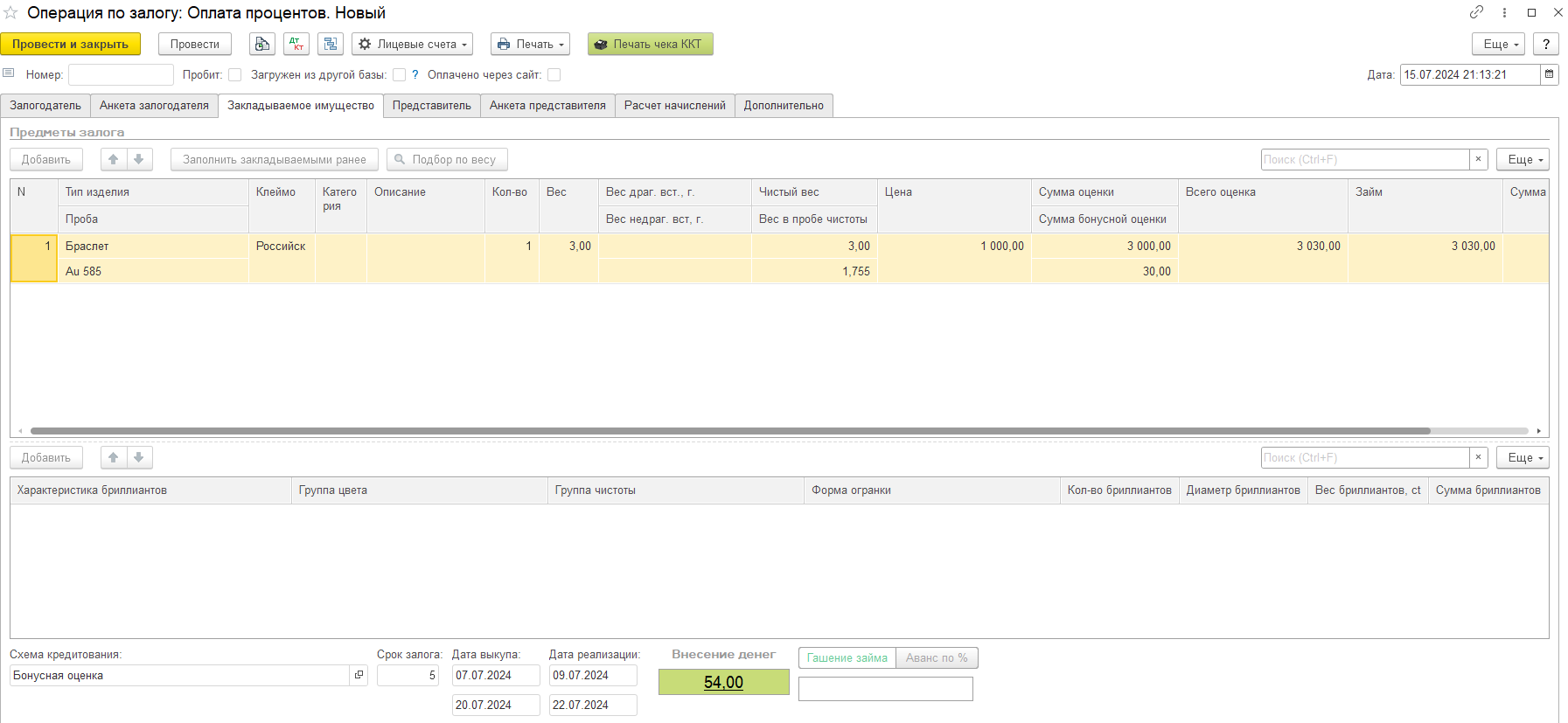This screenshot has width=1568, height=723.
Task: Click Срок залога field with 5
Action: point(408,675)
